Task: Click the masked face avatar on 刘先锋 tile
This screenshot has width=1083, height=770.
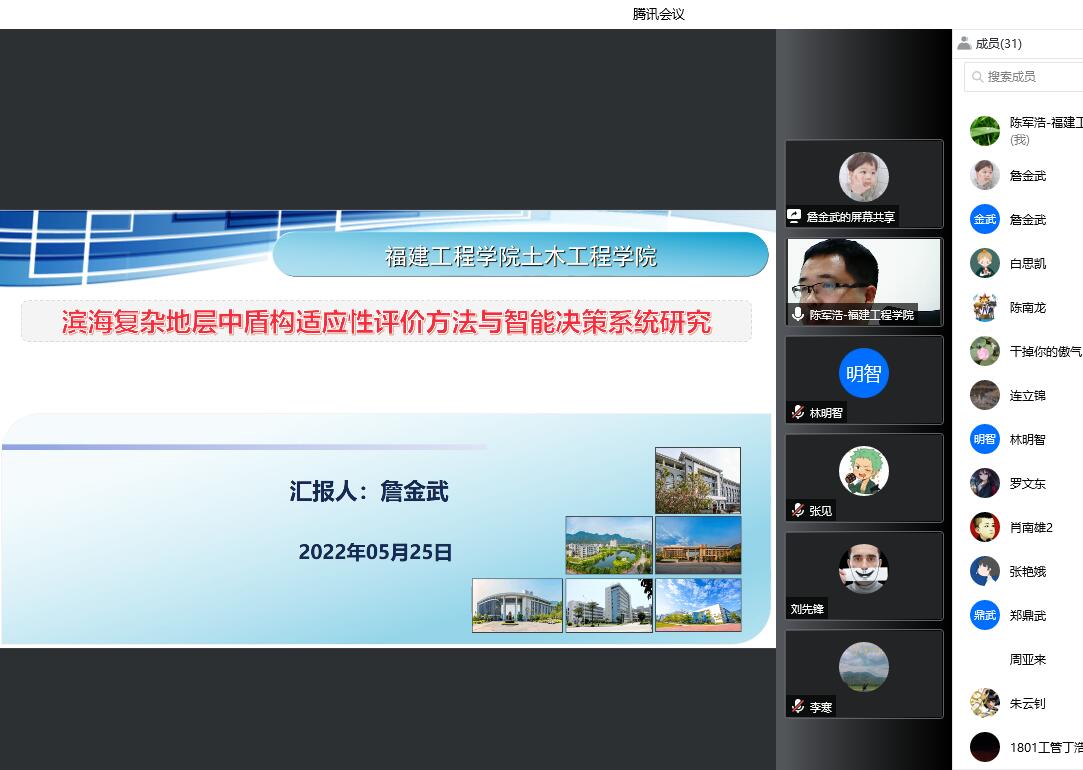Action: (x=863, y=569)
